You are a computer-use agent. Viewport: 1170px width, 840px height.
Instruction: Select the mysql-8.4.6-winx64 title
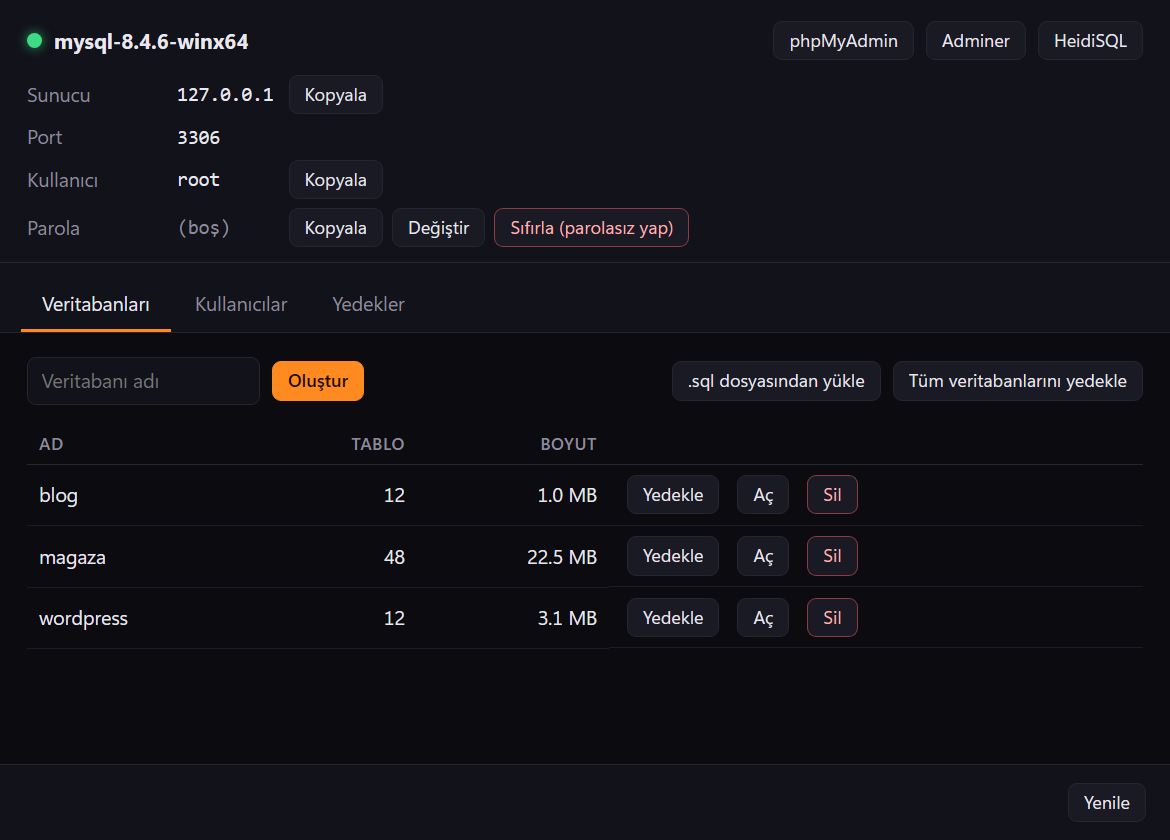[x=151, y=42]
